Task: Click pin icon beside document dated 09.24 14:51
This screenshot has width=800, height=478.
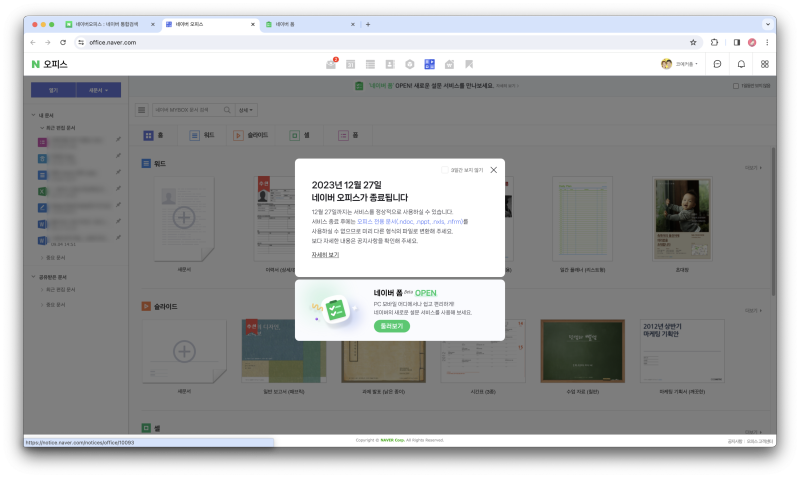Action: (x=118, y=237)
